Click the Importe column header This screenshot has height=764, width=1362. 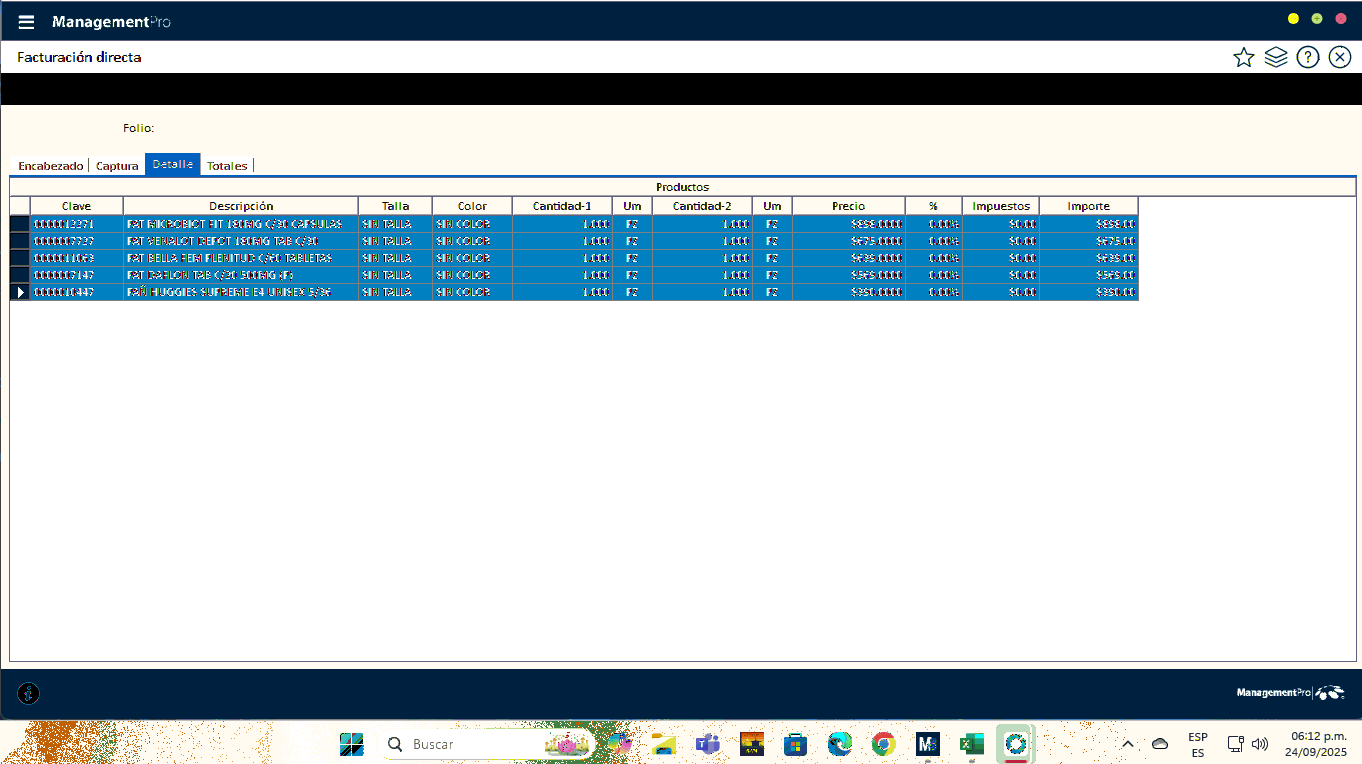[1088, 206]
